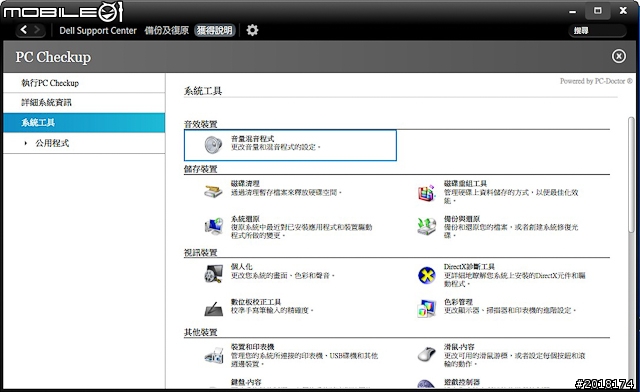Screen dimensions: 640x392
Task: Click the vertical scrollbar thumb
Action: [x=631, y=176]
